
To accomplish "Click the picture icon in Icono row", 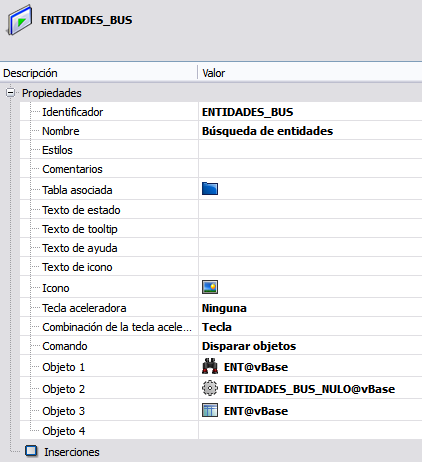I will [x=210, y=287].
